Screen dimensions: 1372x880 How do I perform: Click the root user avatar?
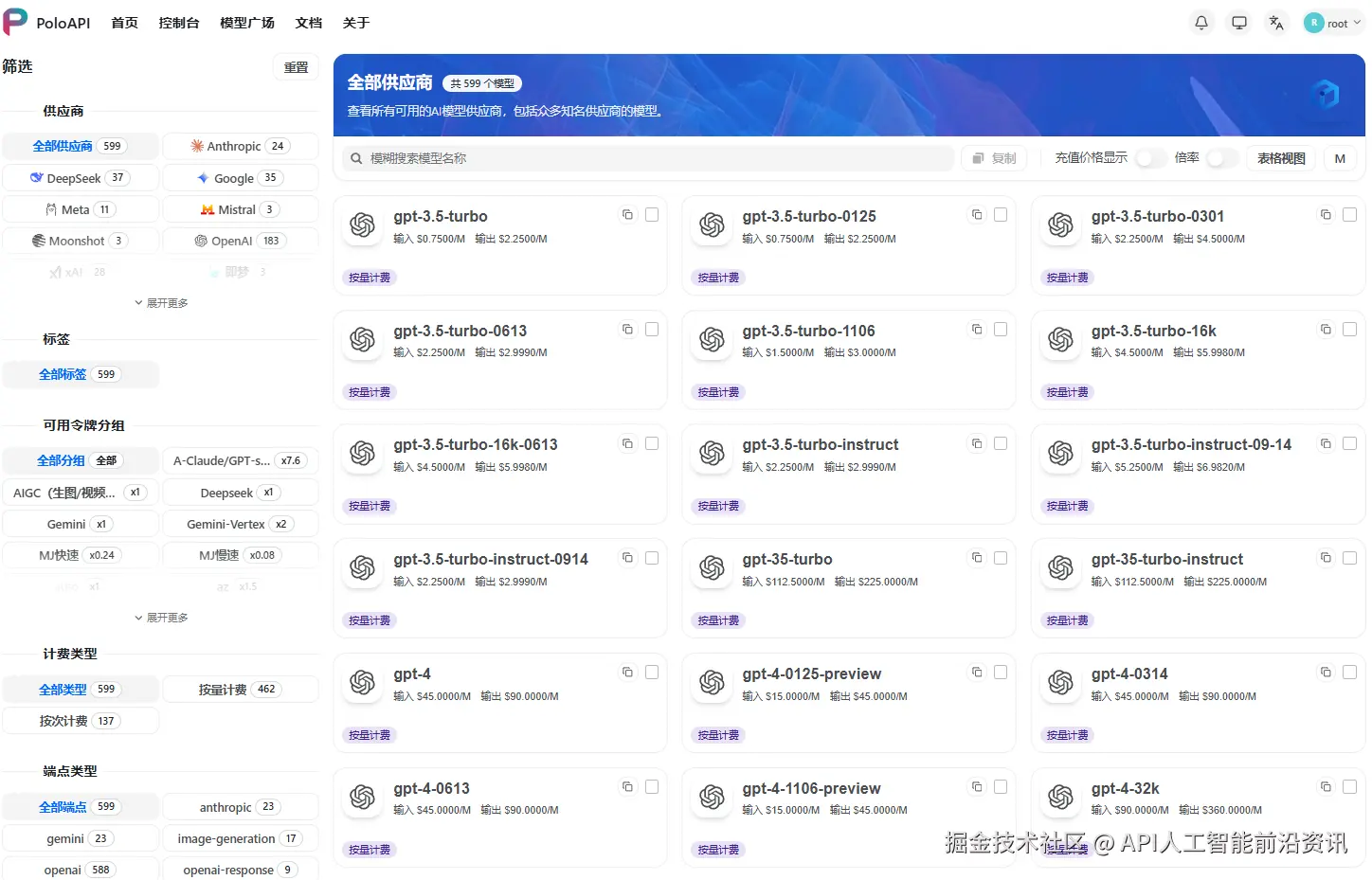click(x=1314, y=23)
